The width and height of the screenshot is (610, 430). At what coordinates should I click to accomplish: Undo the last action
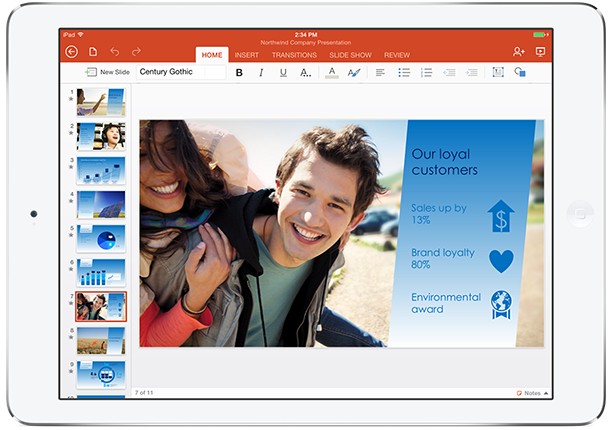tap(114, 51)
